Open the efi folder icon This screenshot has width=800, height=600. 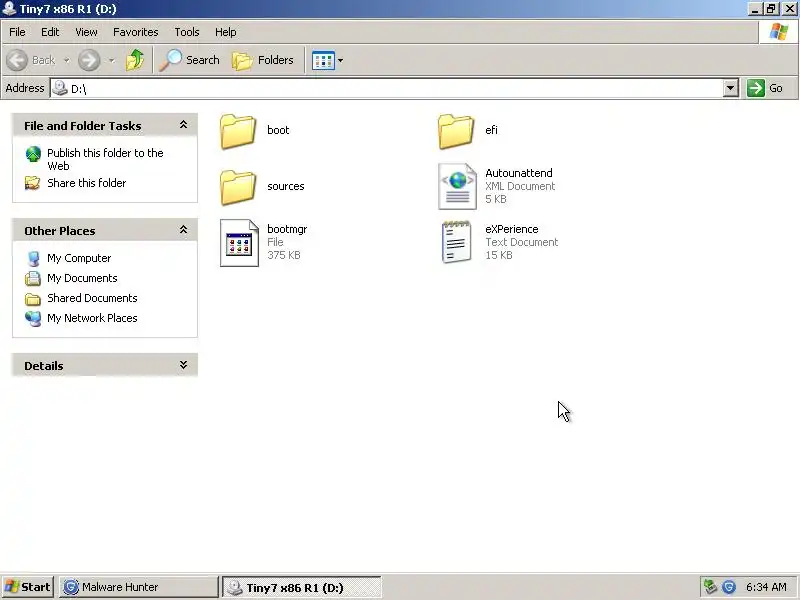tap(456, 131)
